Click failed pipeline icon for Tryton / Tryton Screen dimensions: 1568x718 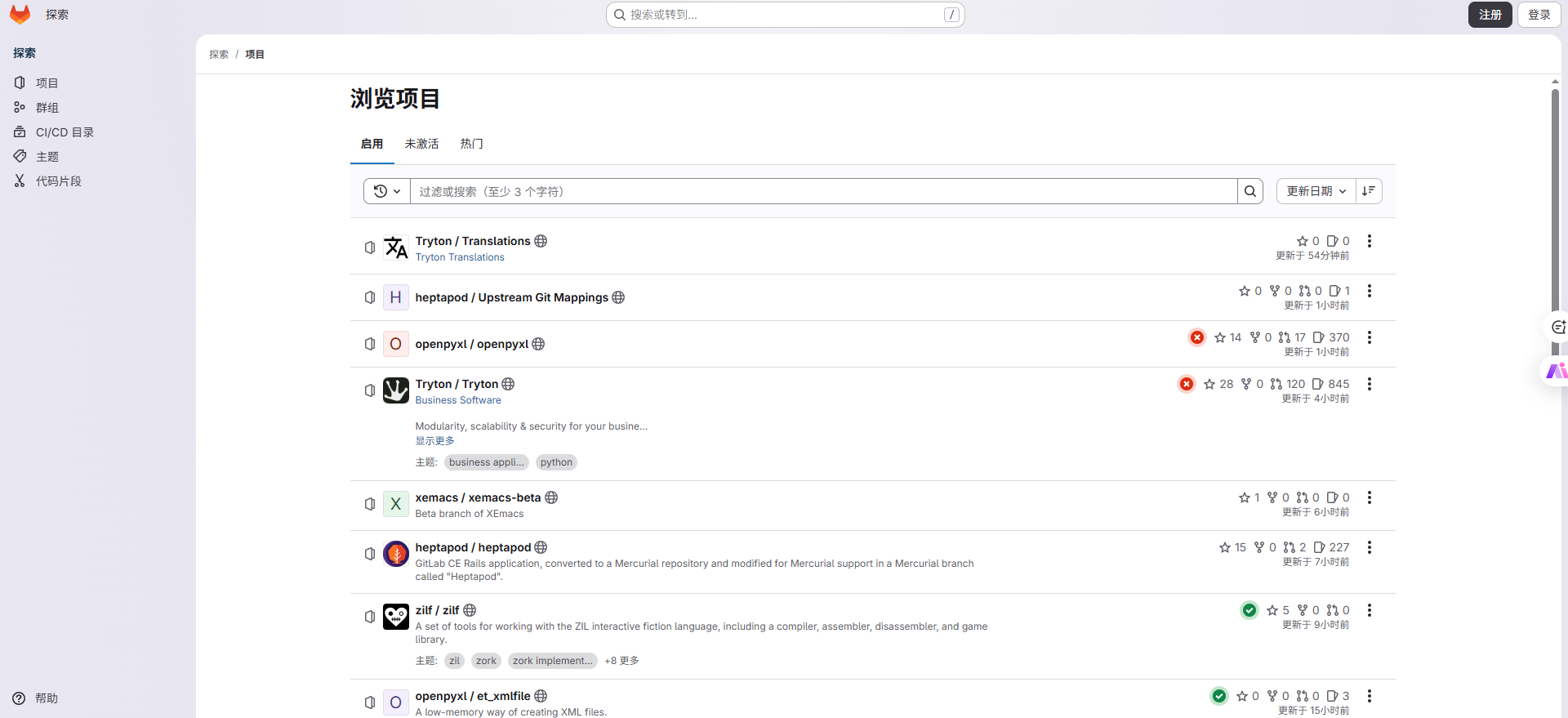click(1187, 384)
